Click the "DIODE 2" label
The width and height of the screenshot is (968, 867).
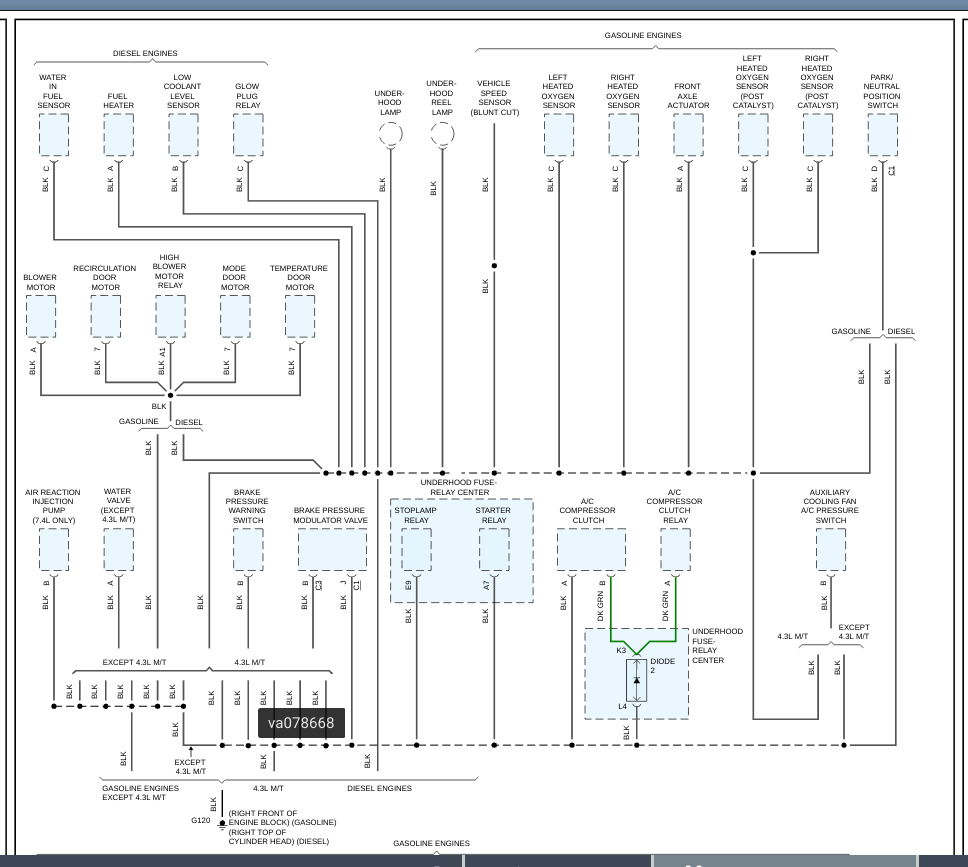pos(662,665)
